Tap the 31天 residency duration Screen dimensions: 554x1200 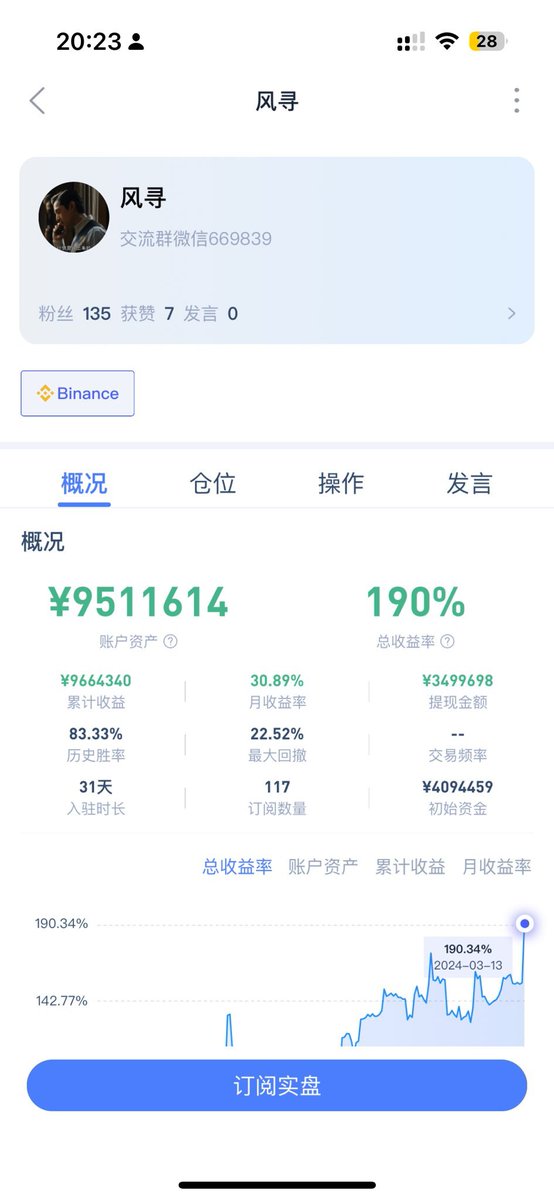(96, 787)
